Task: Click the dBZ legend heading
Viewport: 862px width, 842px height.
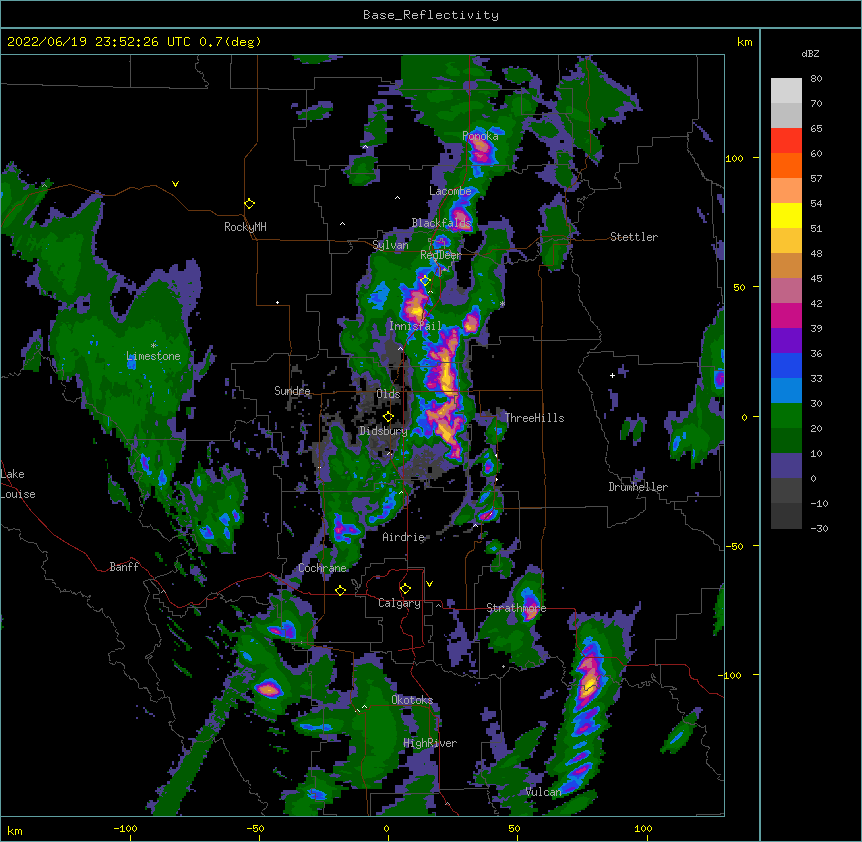Action: click(810, 54)
